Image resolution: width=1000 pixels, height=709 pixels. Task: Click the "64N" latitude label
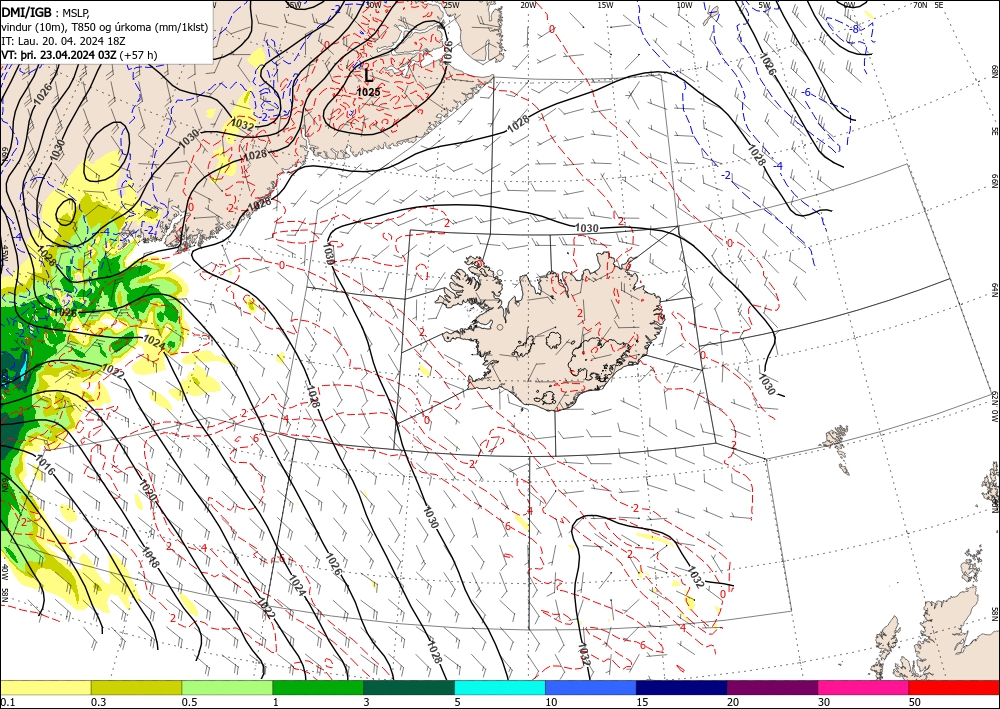994,290
